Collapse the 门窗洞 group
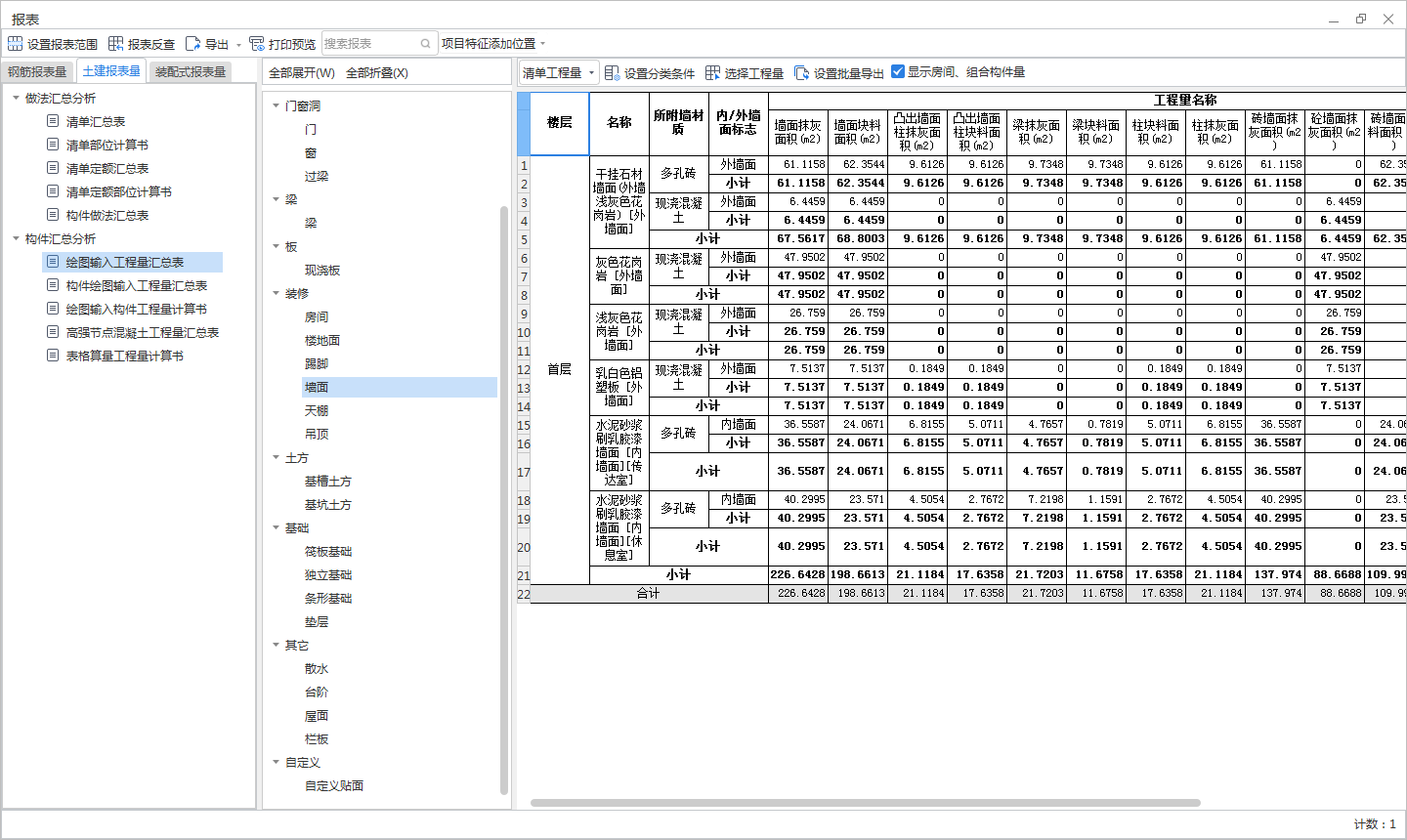1407x840 pixels. click(276, 105)
